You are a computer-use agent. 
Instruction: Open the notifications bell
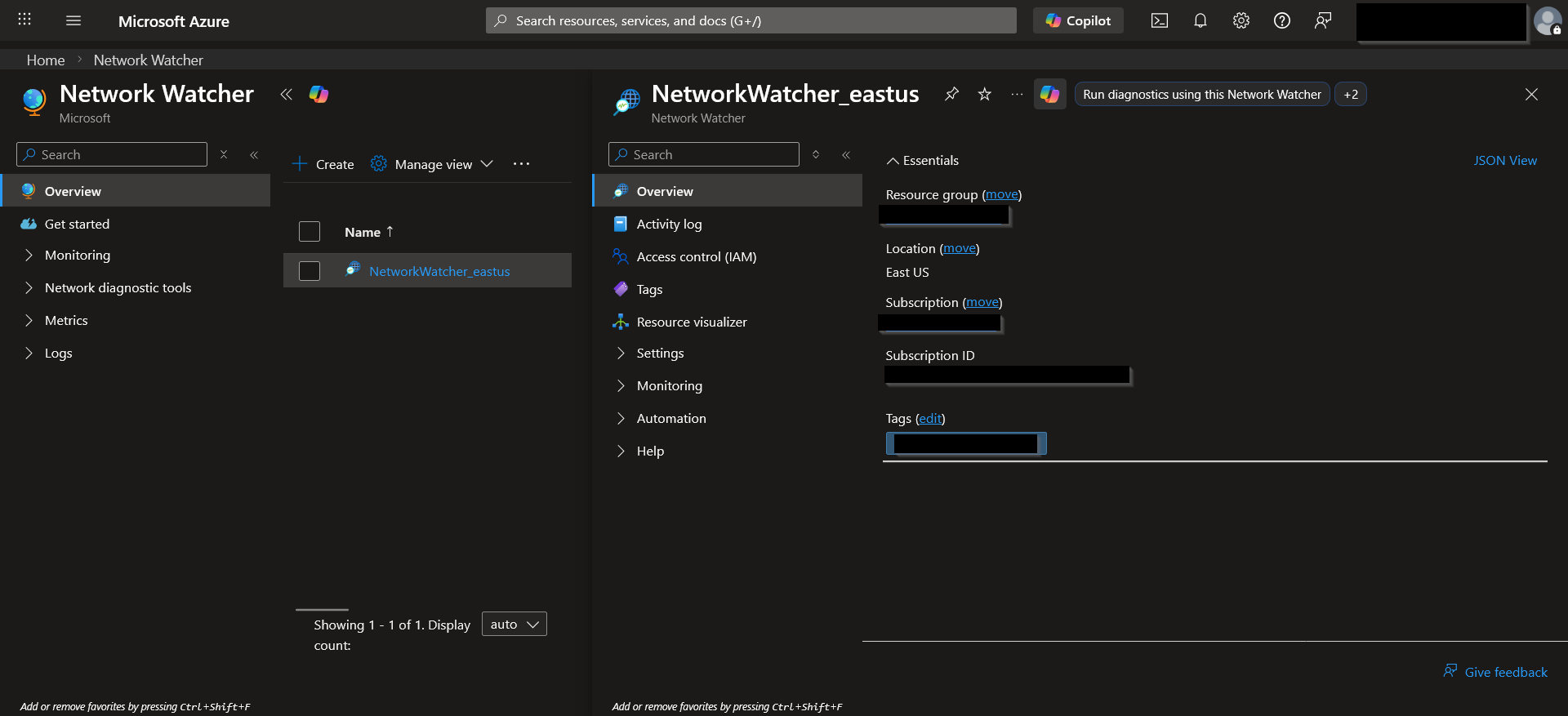pyautogui.click(x=1200, y=20)
